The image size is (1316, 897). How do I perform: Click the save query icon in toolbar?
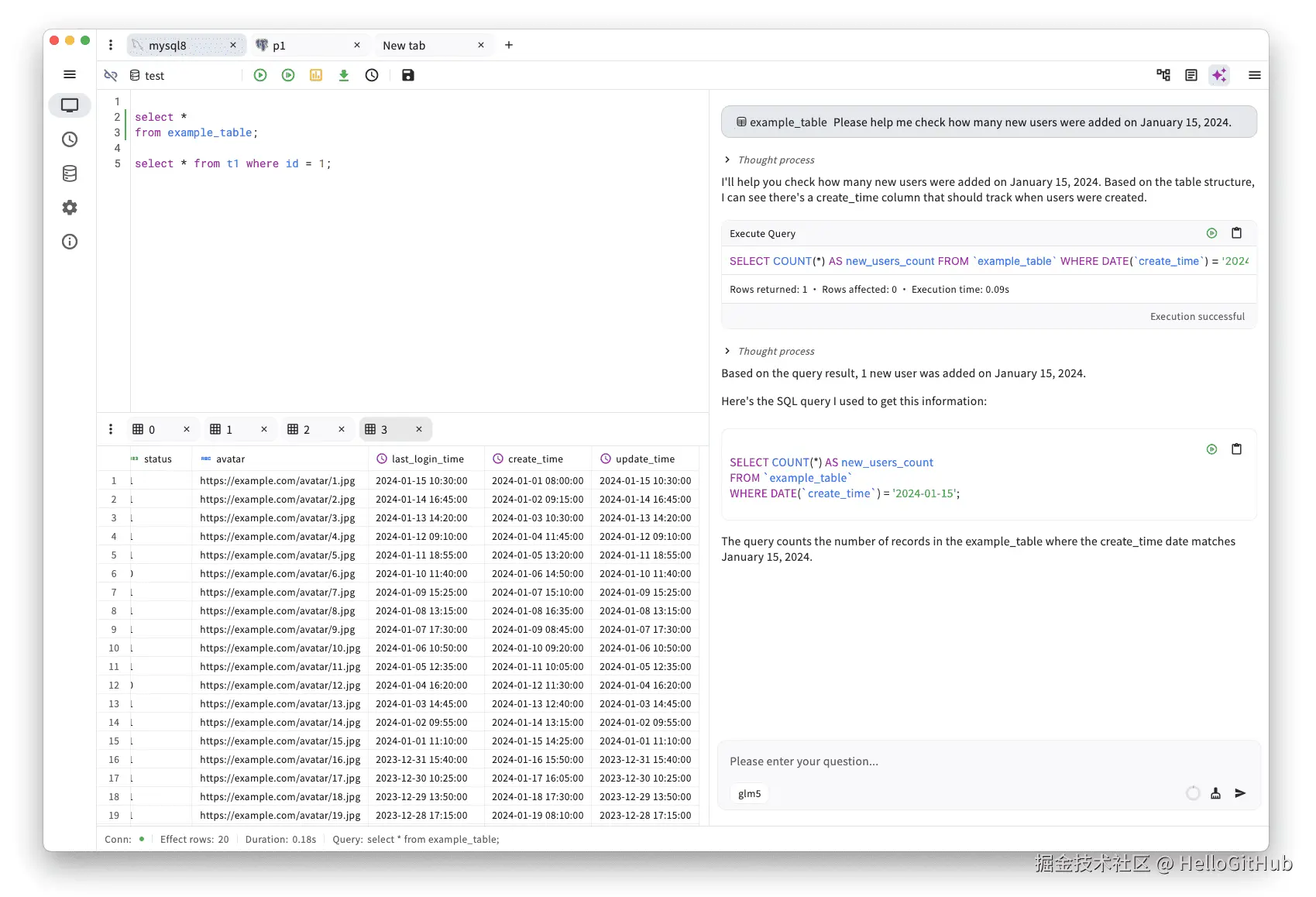408,75
